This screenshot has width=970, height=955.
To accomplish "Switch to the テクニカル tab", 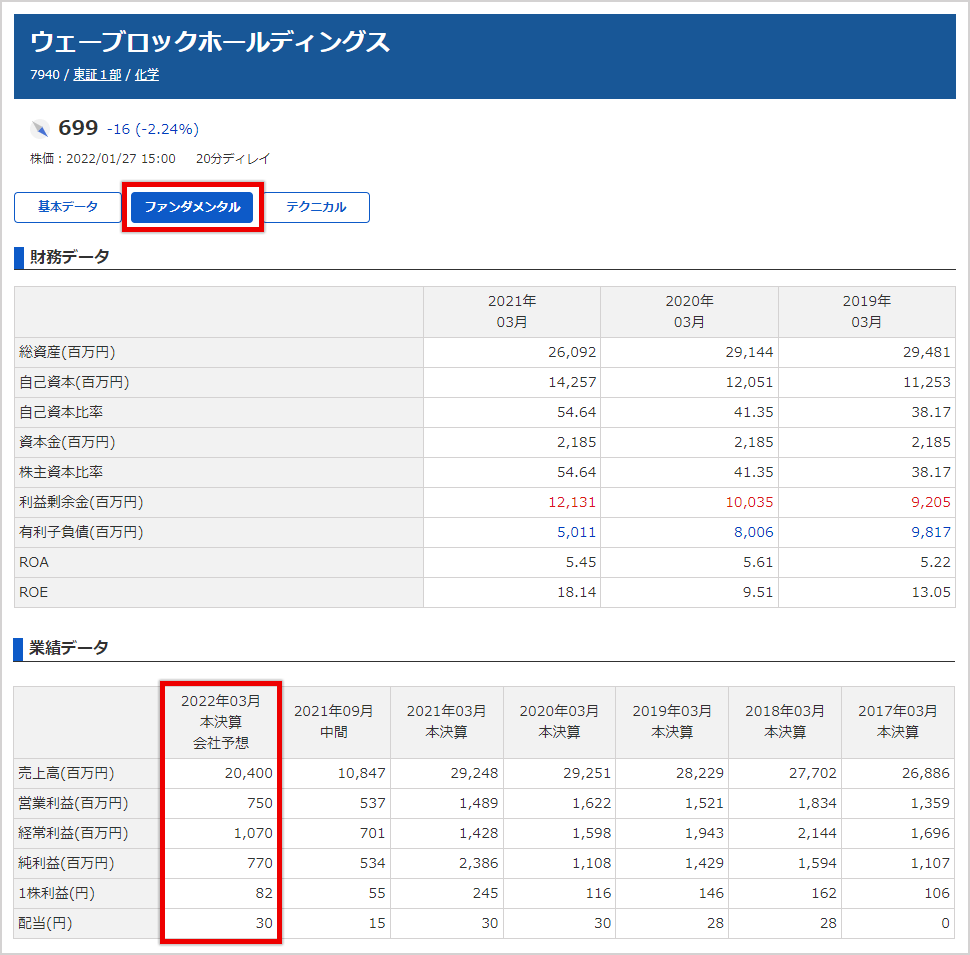I will 315,207.
